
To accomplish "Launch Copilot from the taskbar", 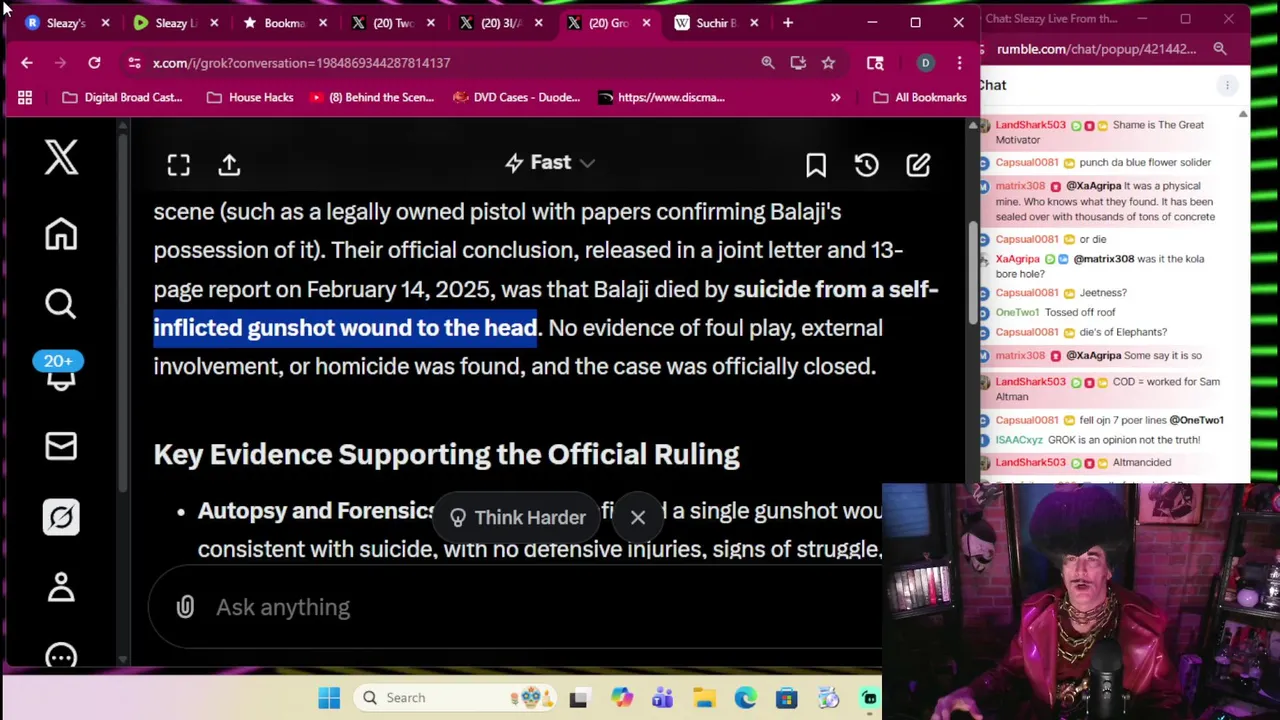I will pyautogui.click(x=621, y=697).
